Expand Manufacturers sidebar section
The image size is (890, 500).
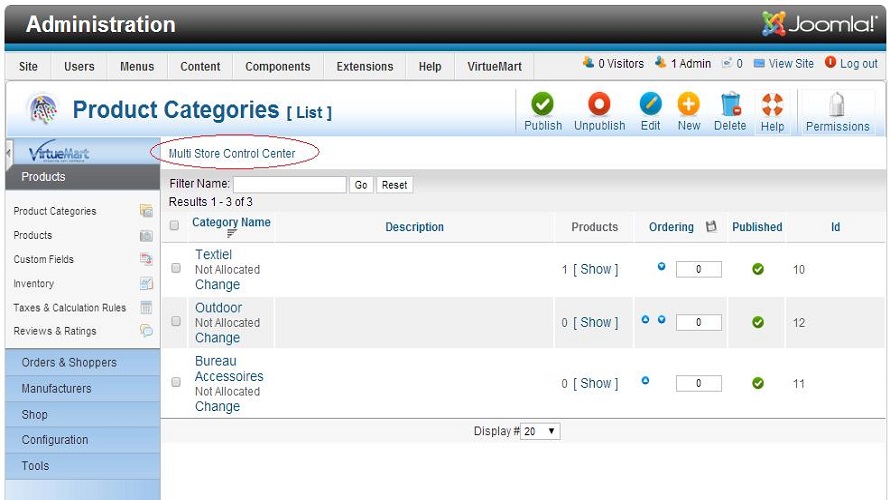pos(83,388)
